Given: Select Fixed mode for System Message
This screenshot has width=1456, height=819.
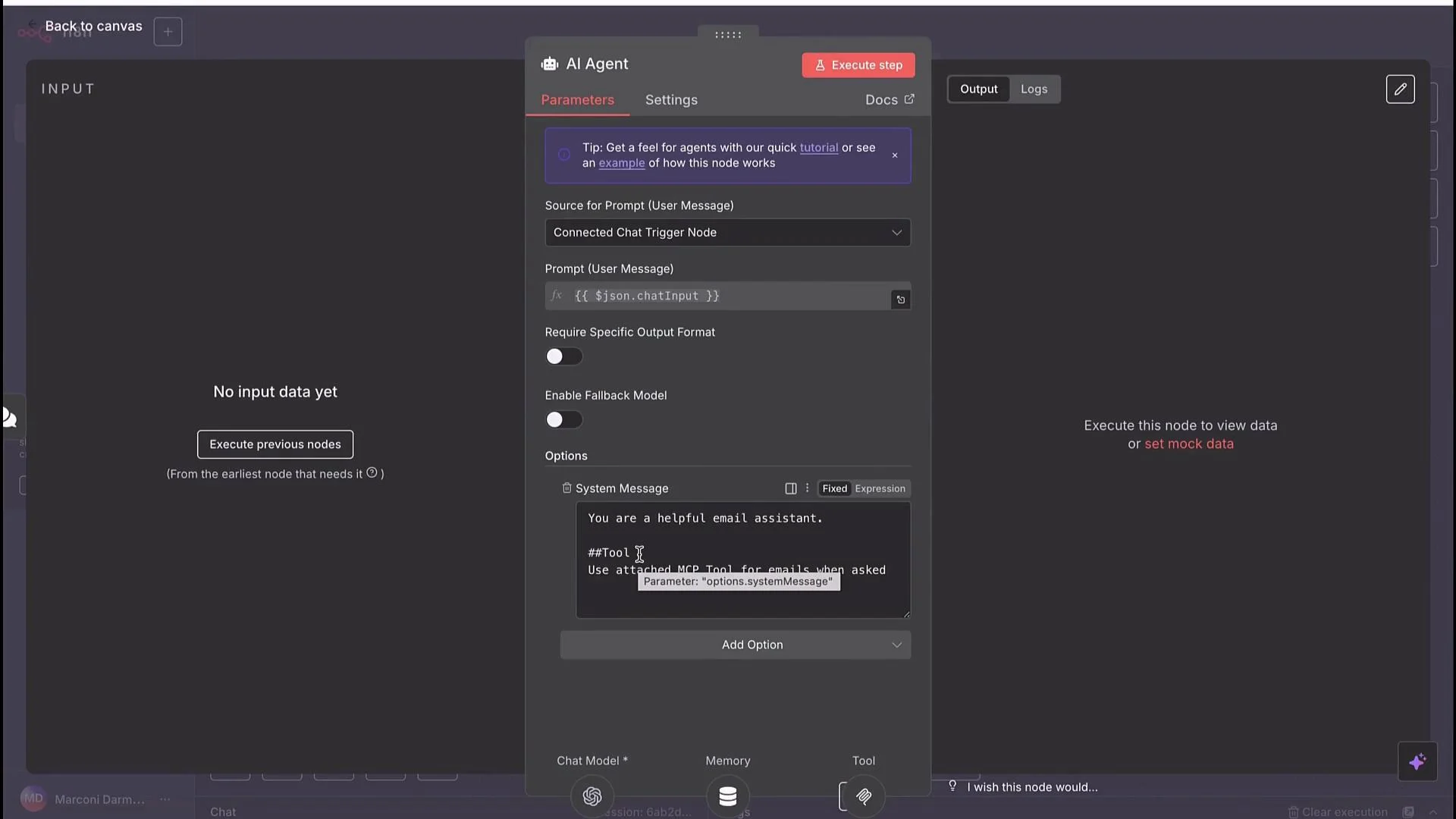Looking at the screenshot, I should (834, 489).
